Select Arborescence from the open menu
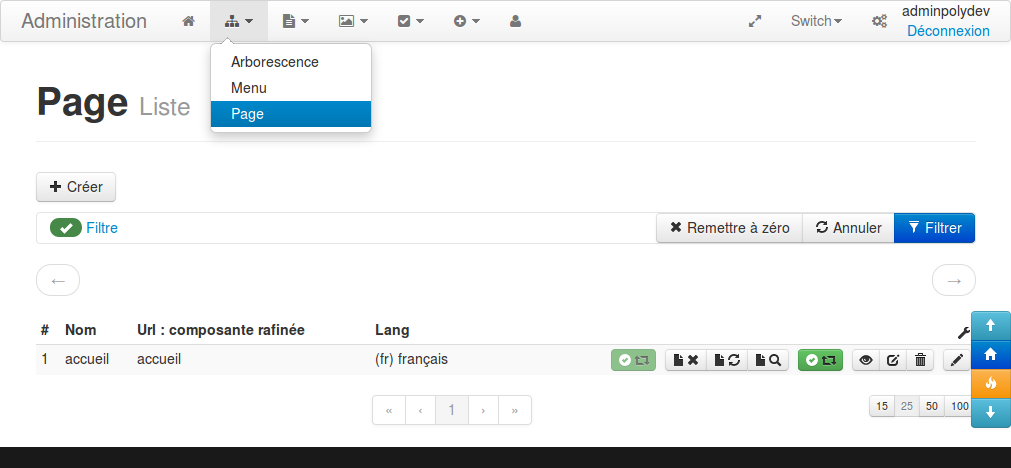Viewport: 1011px width, 468px height. (275, 62)
